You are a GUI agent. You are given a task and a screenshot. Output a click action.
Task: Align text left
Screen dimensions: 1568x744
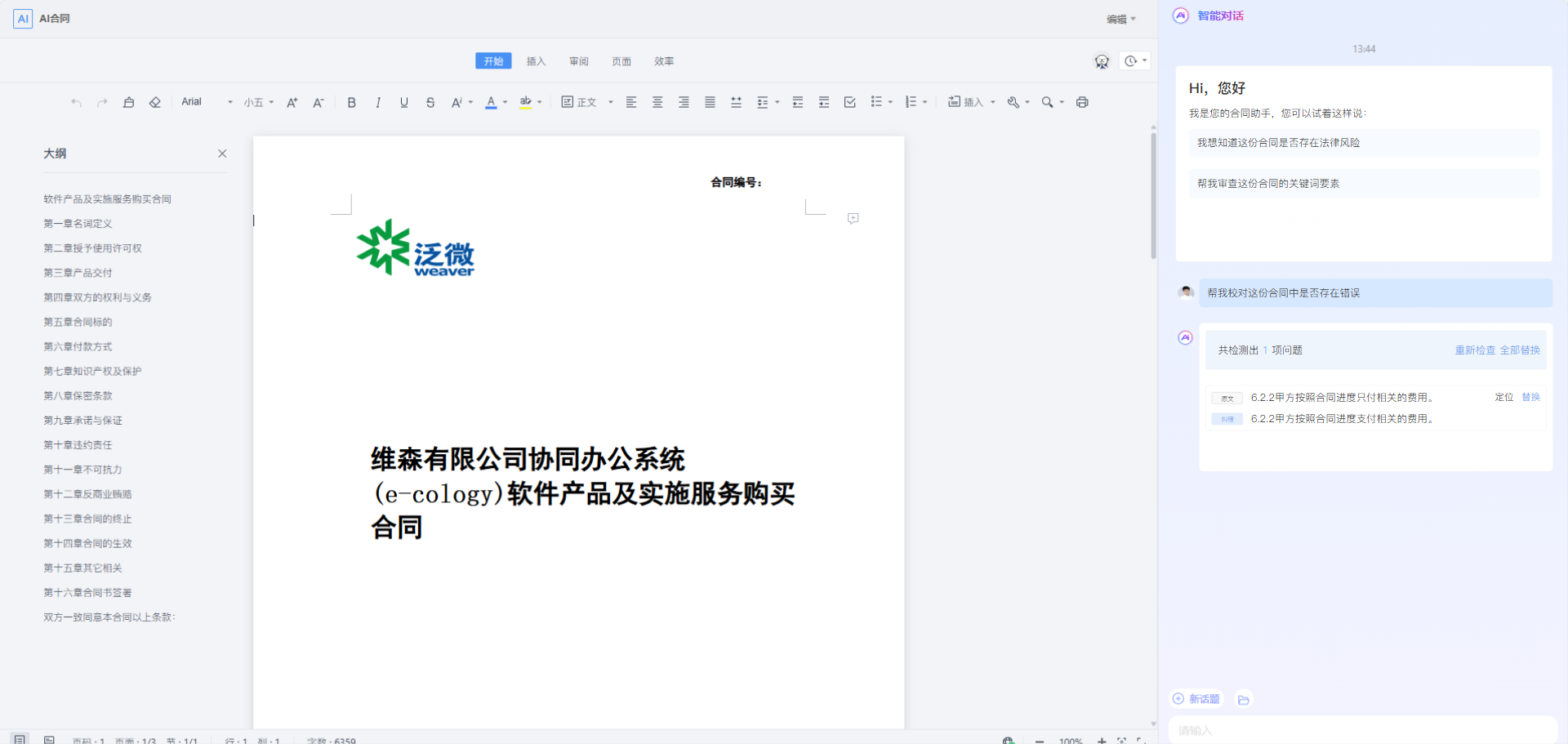(x=631, y=102)
